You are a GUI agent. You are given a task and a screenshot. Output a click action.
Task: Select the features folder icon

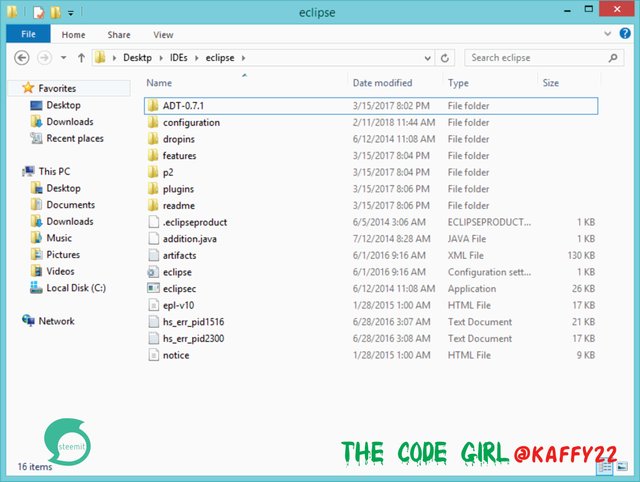[x=153, y=155]
